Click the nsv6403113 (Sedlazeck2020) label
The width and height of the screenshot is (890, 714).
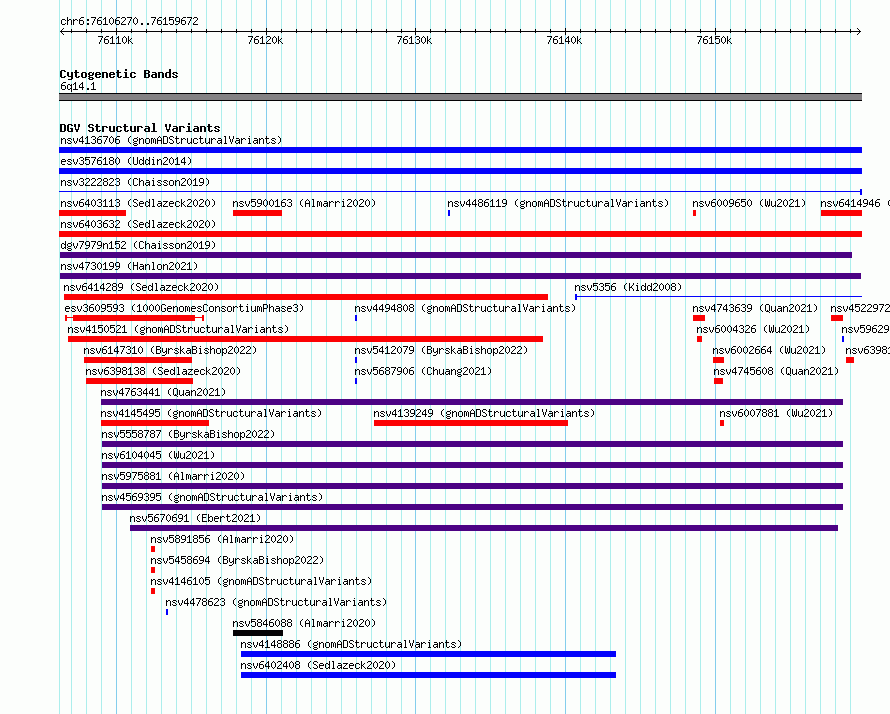[x=138, y=203]
